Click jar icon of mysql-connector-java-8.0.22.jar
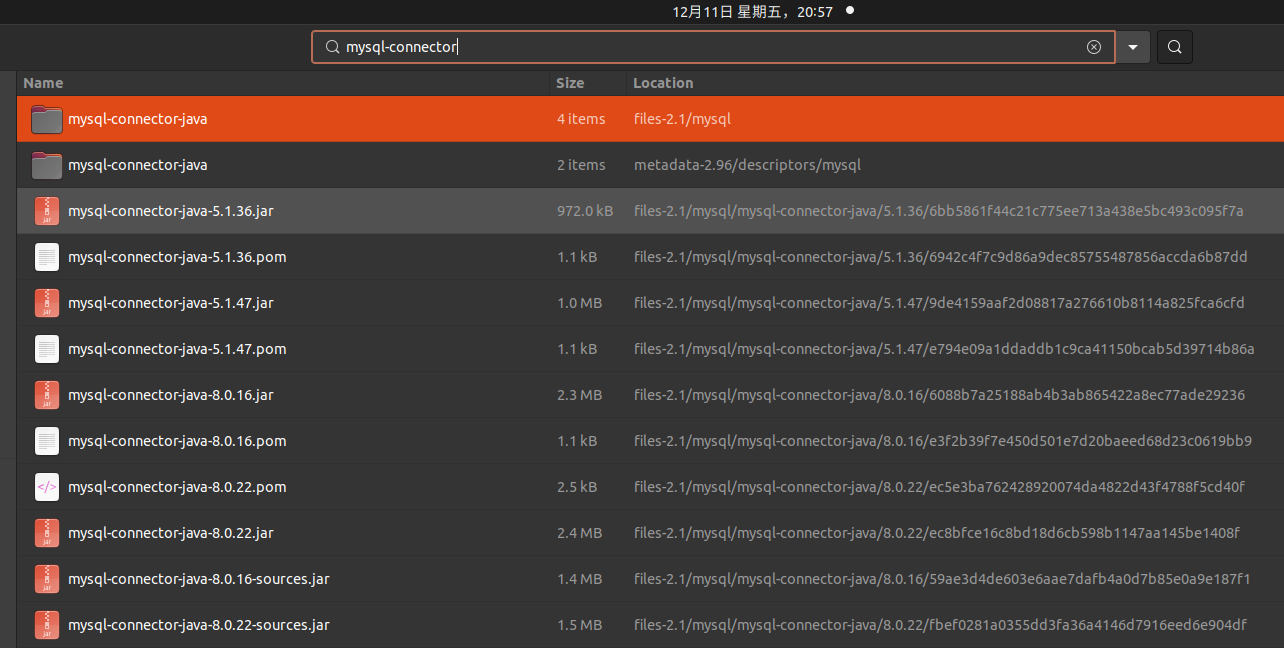The image size is (1284, 648). pos(47,533)
